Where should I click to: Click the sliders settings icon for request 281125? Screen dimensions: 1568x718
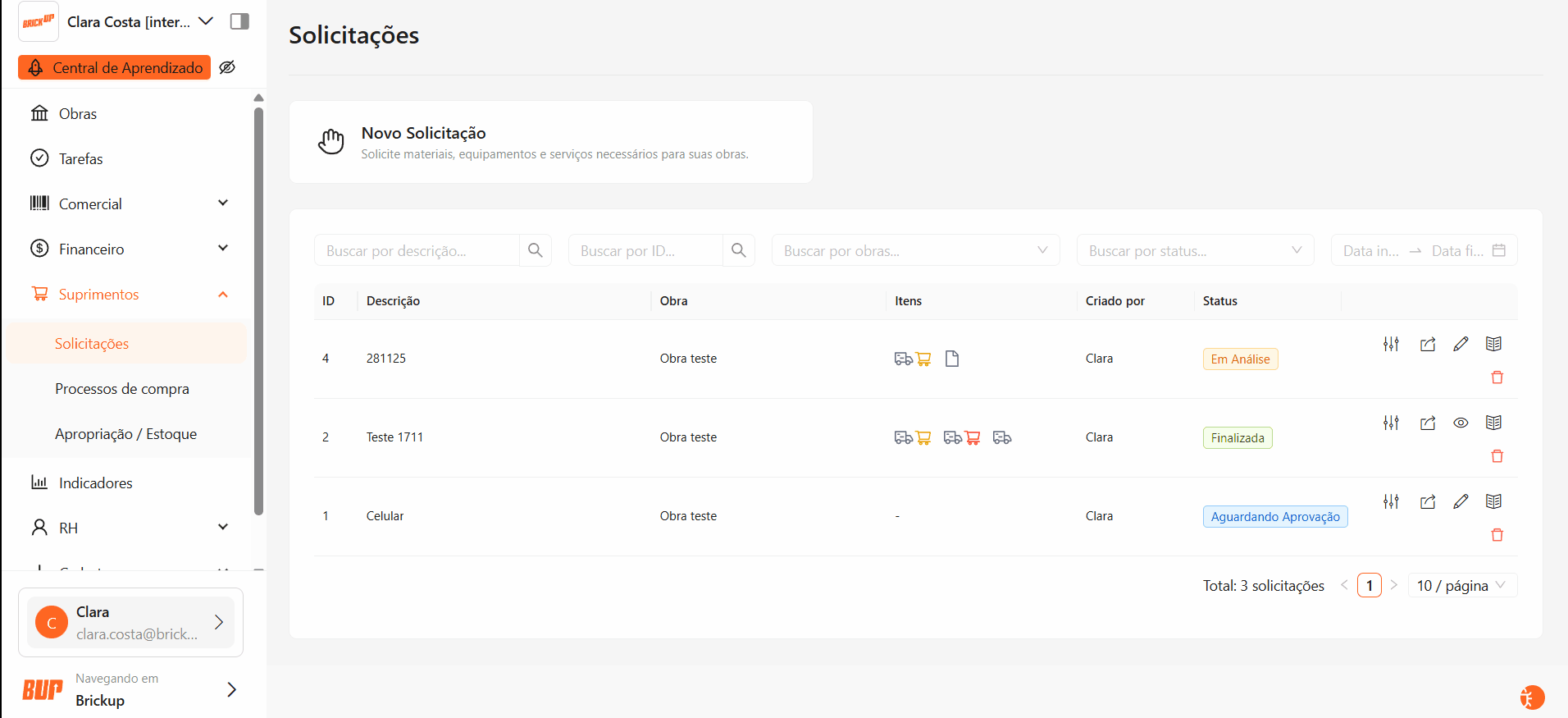click(1391, 344)
